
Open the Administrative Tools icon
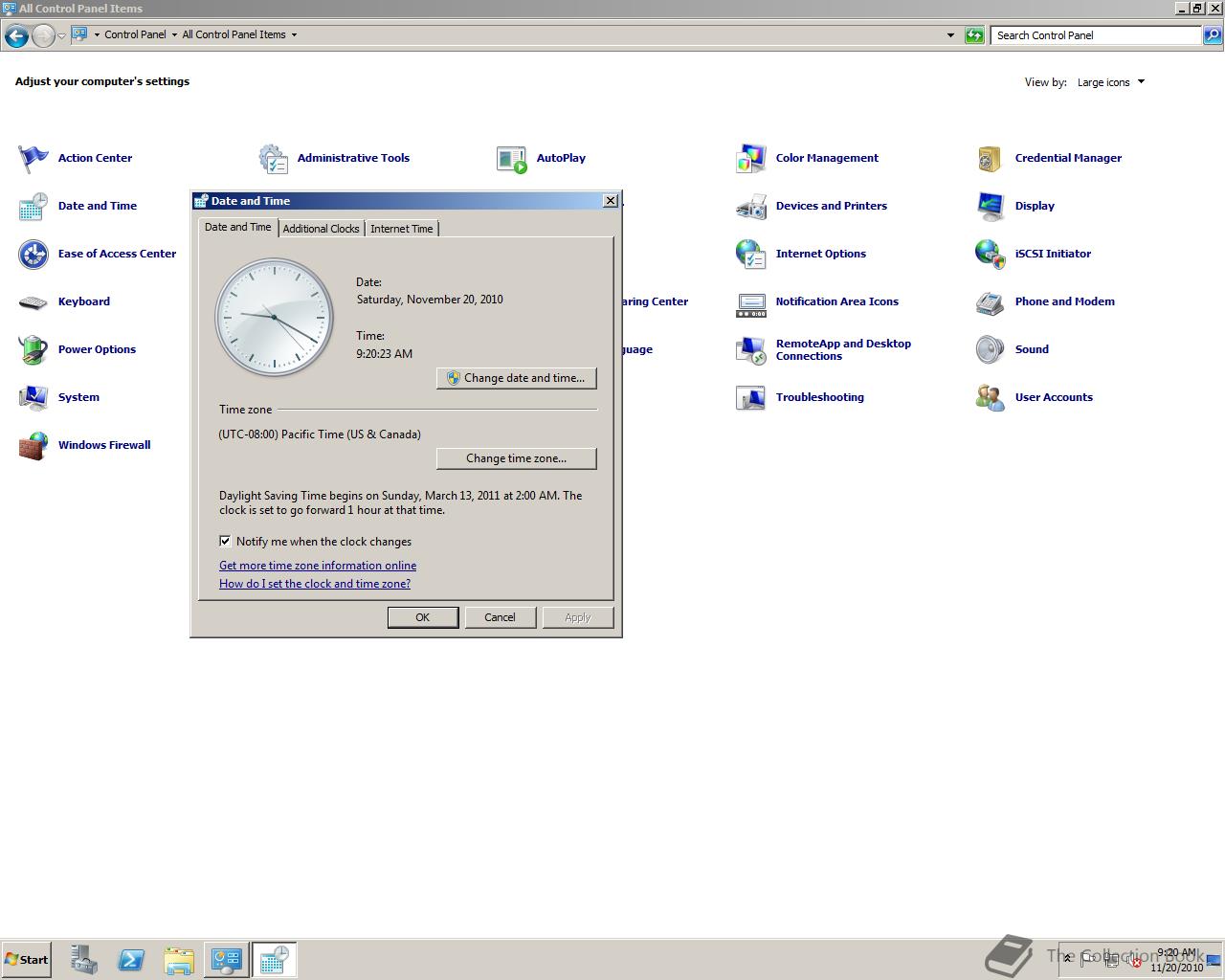273,158
